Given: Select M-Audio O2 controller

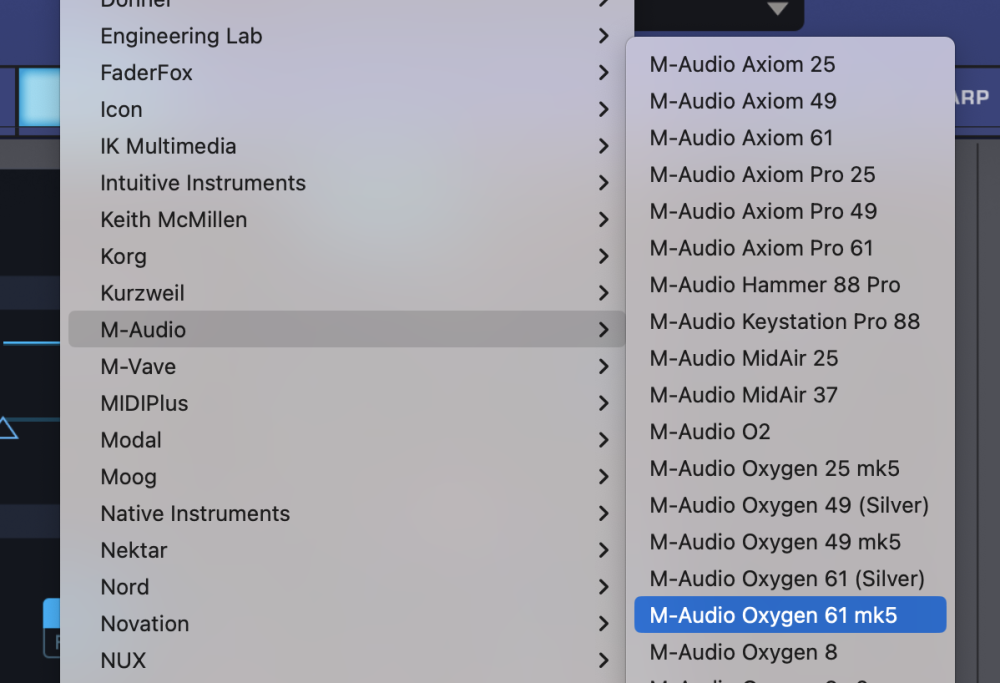Looking at the screenshot, I should pos(709,432).
